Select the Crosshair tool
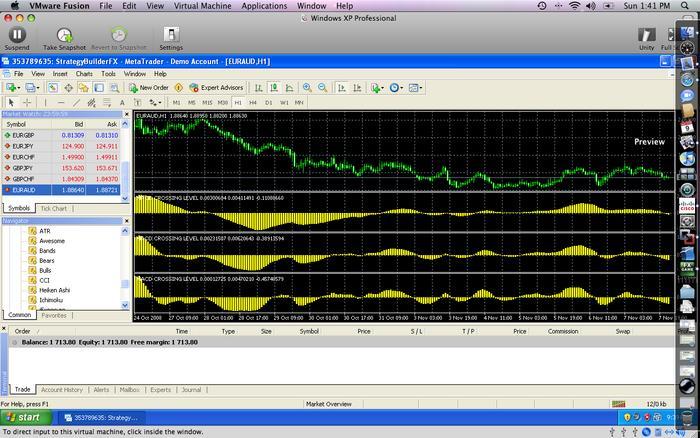 tap(27, 103)
